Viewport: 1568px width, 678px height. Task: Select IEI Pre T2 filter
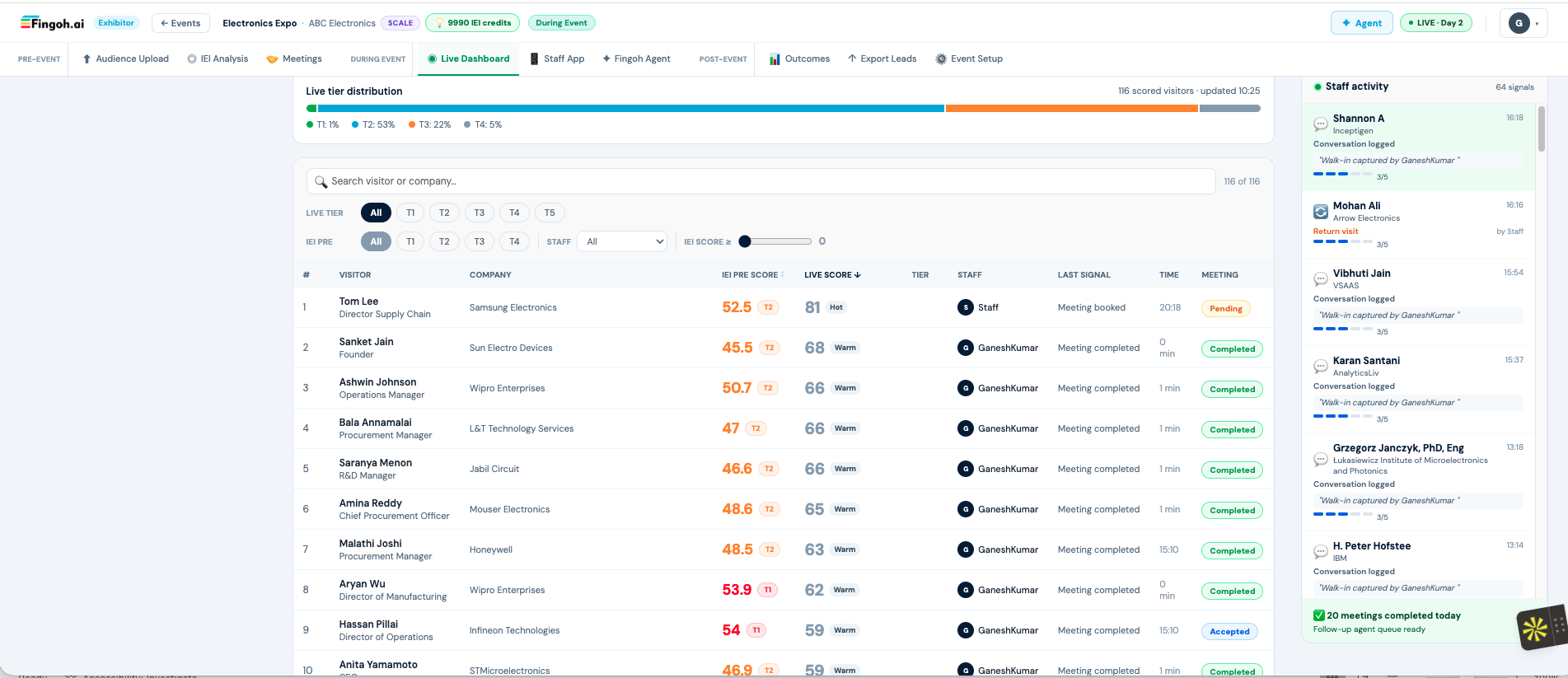point(444,241)
